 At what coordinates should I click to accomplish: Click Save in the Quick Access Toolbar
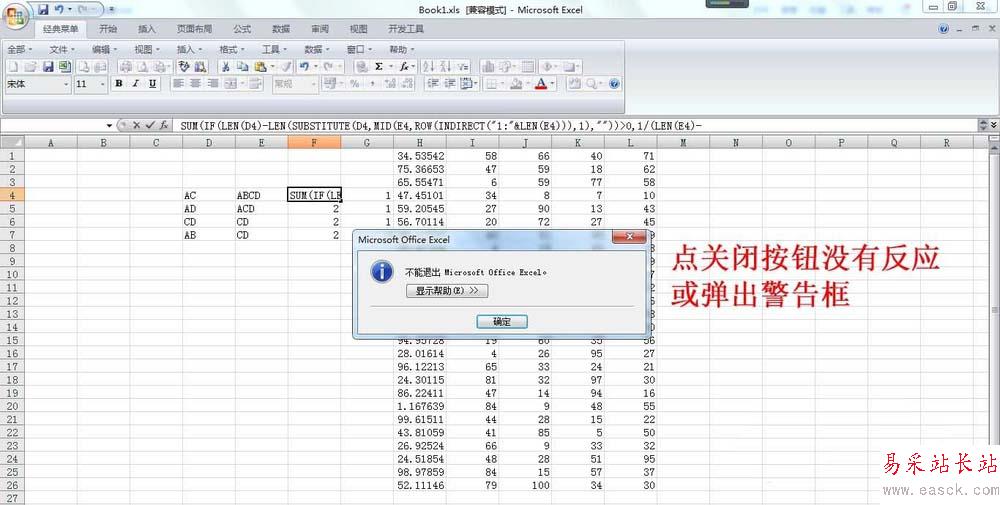(43, 10)
